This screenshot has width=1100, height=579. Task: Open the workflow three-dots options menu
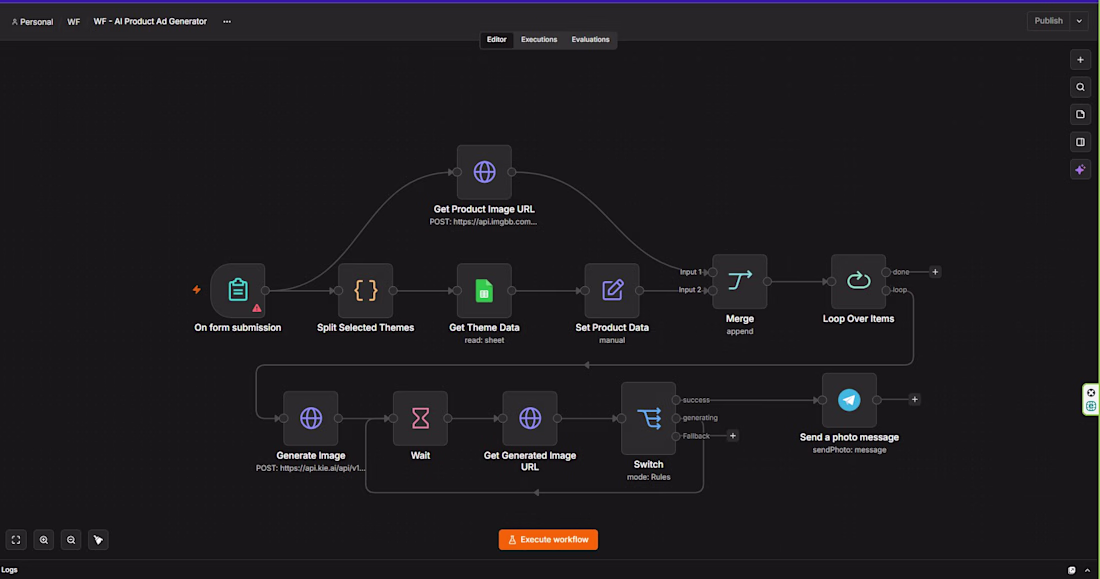tap(227, 22)
